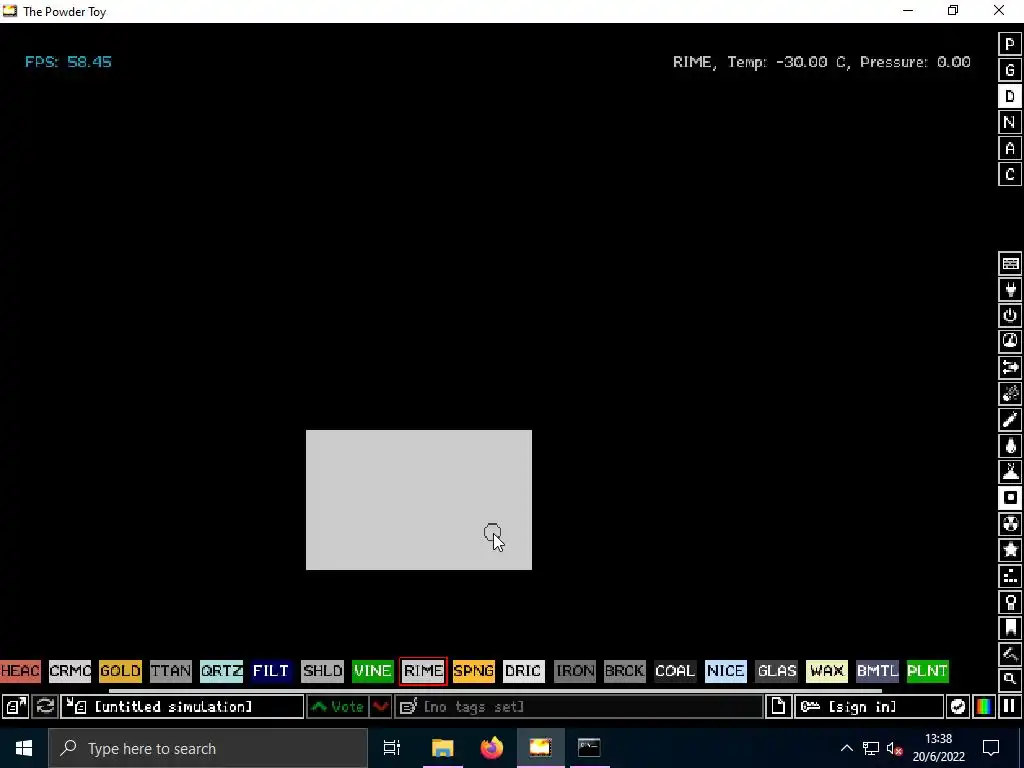Select the HEAC element
The image size is (1024, 768).
(20, 671)
